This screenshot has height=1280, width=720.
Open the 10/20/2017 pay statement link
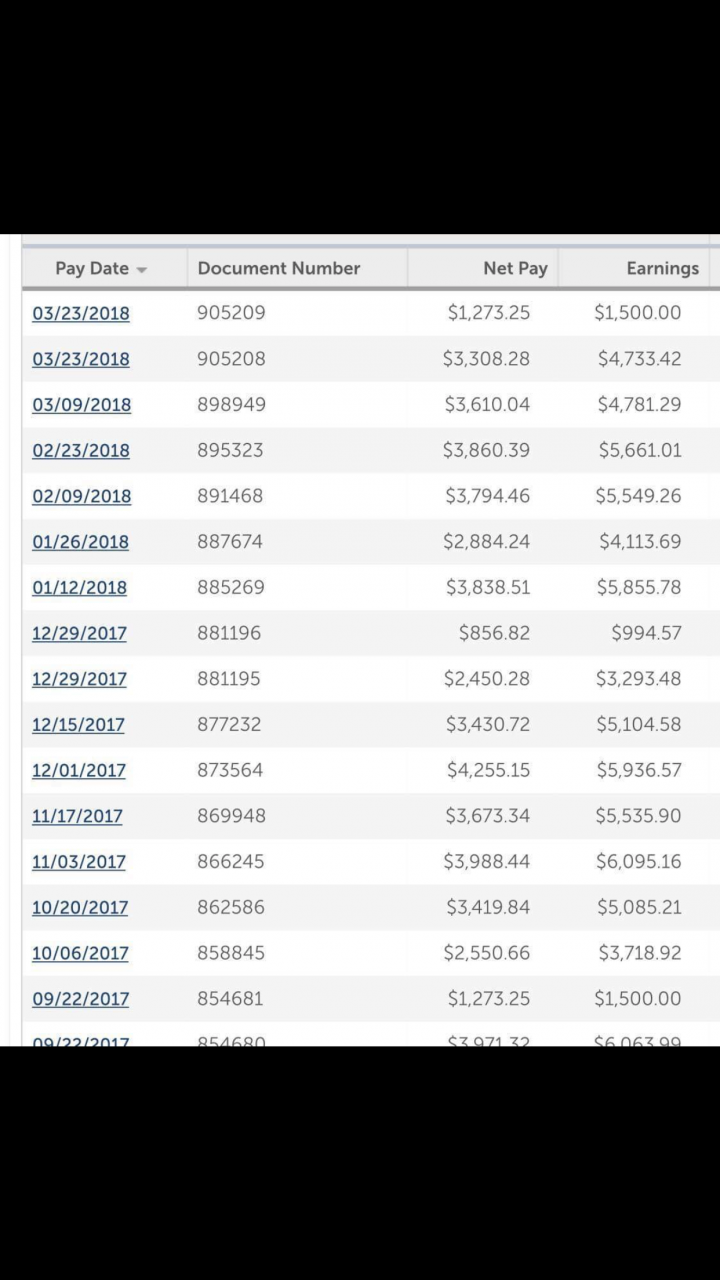pyautogui.click(x=80, y=908)
